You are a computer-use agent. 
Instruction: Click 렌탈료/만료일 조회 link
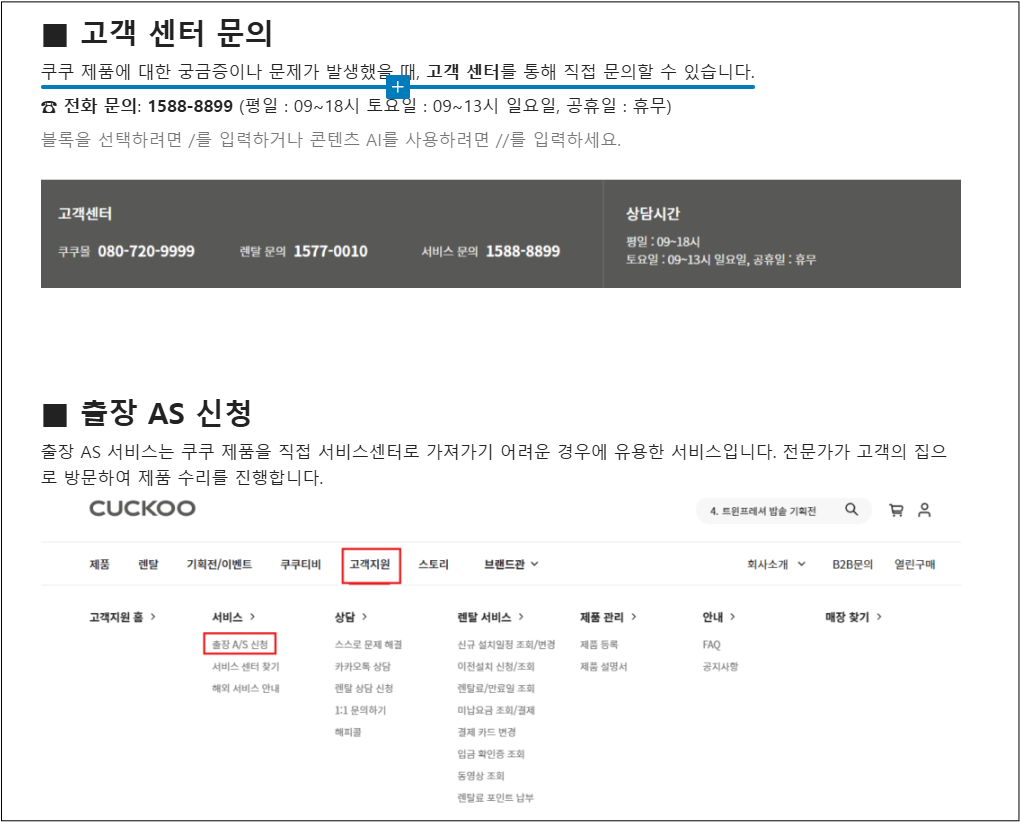tap(496, 689)
